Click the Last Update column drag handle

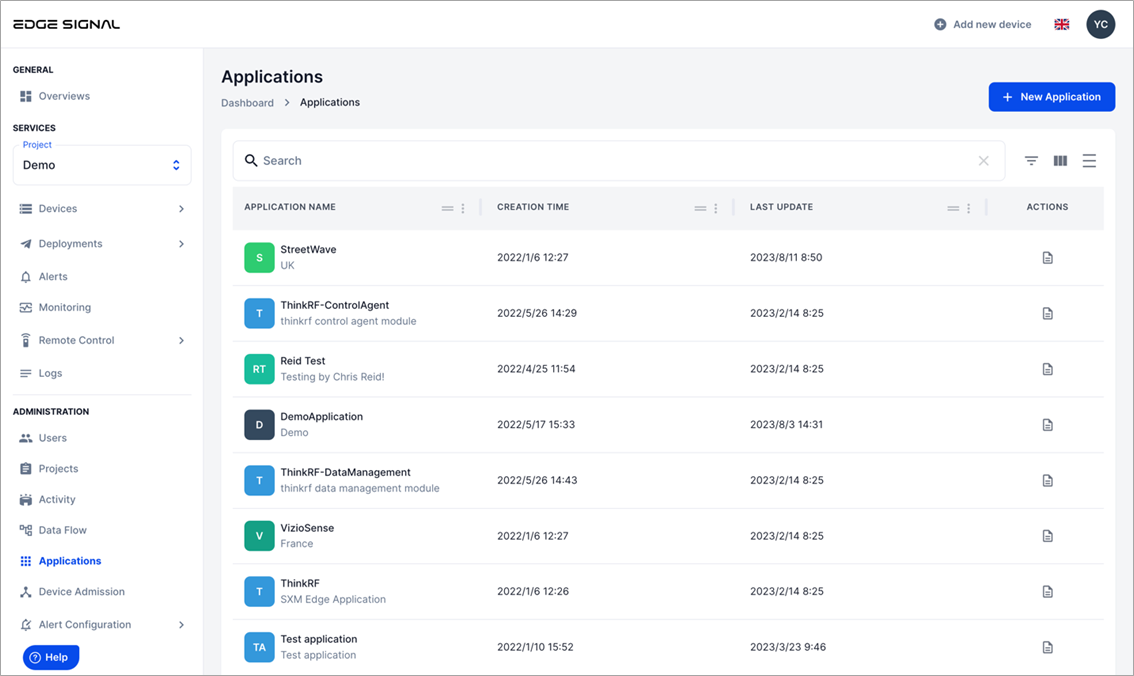point(953,208)
